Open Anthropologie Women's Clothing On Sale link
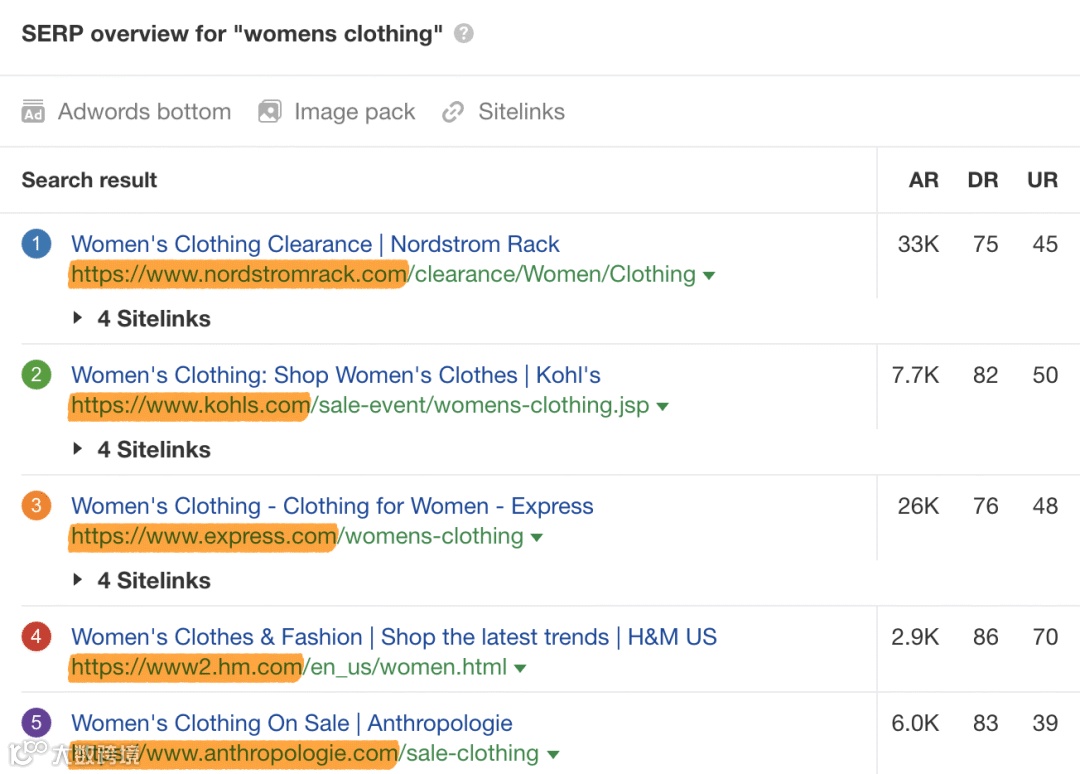 click(292, 723)
